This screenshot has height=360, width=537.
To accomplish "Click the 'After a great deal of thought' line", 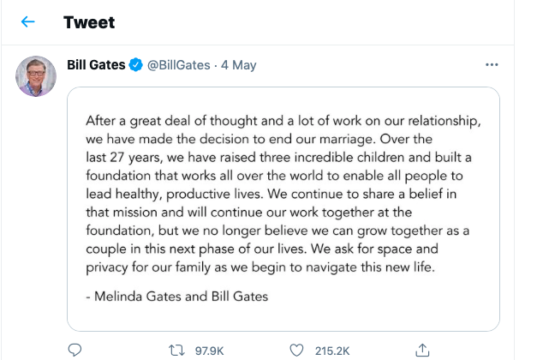I will click(283, 121).
